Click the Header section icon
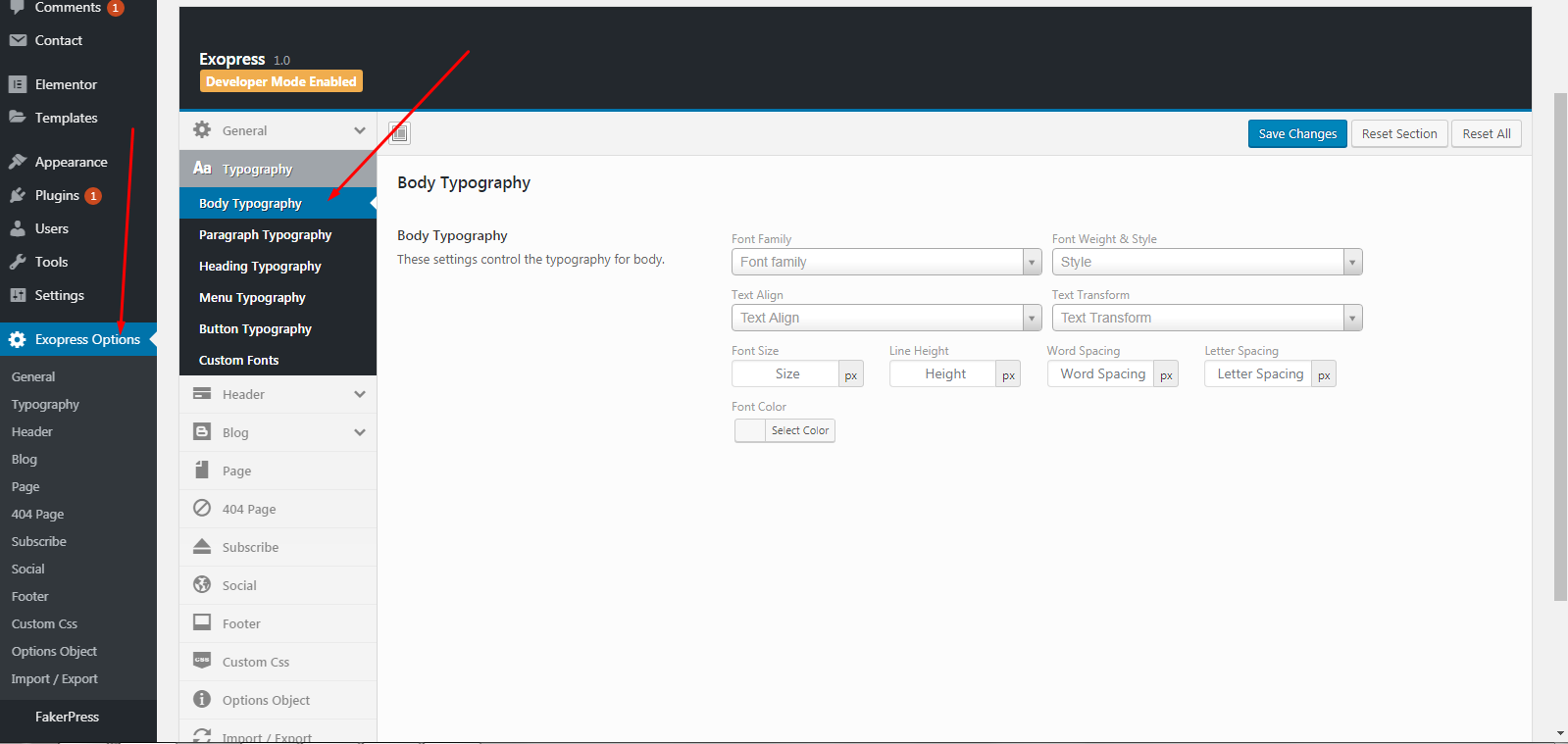 202,394
